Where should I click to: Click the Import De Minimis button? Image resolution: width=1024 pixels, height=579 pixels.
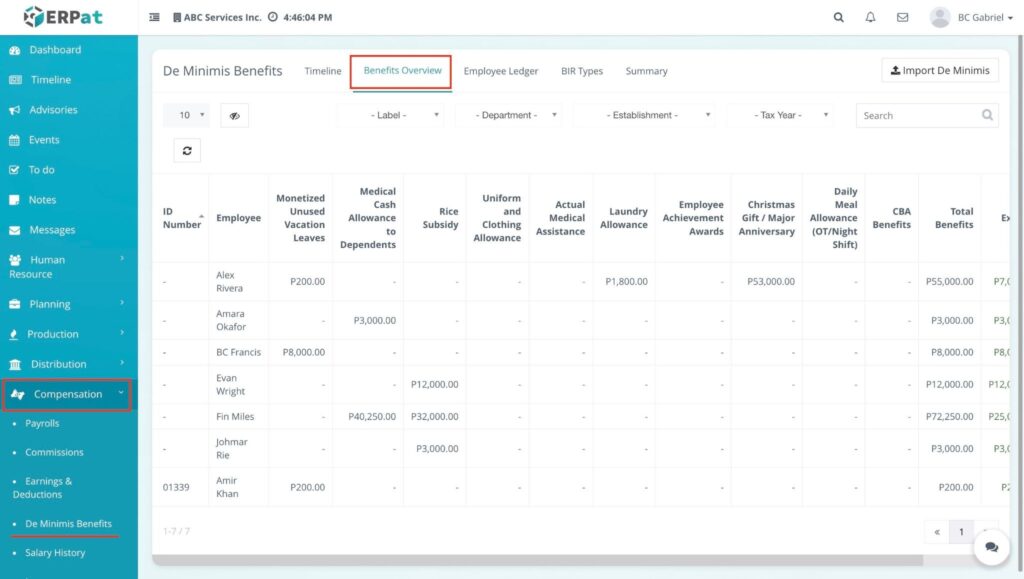tap(939, 70)
